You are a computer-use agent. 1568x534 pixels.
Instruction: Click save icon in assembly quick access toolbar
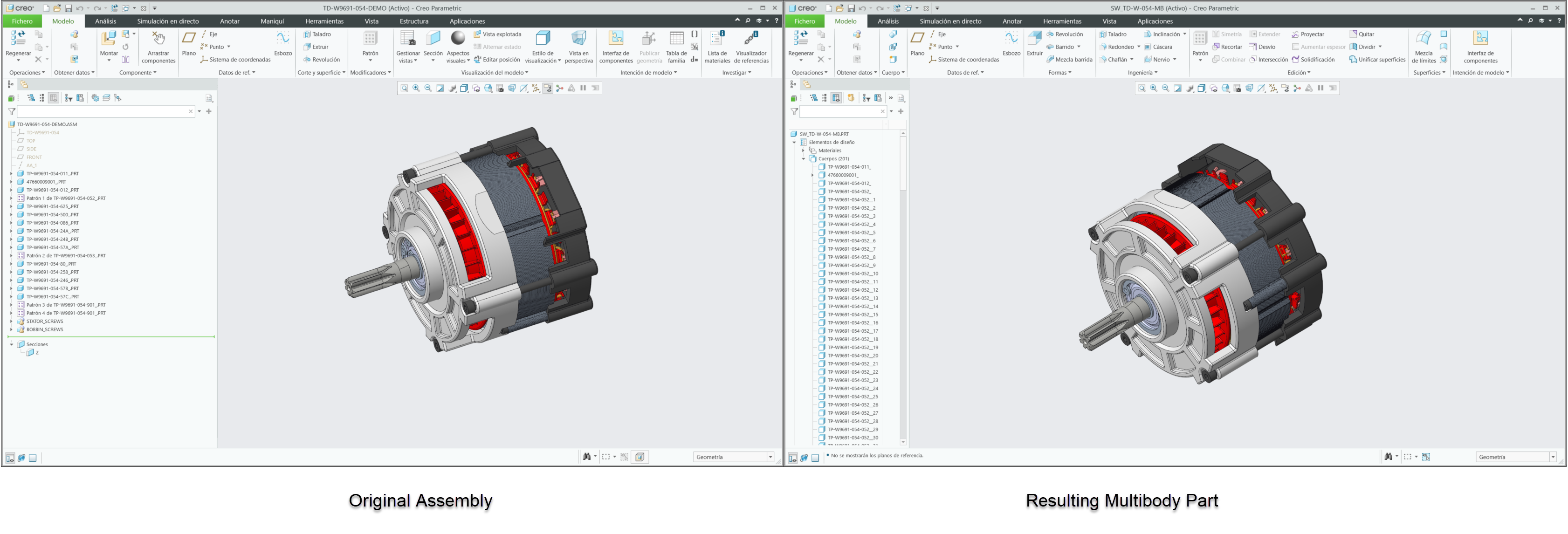click(x=68, y=8)
